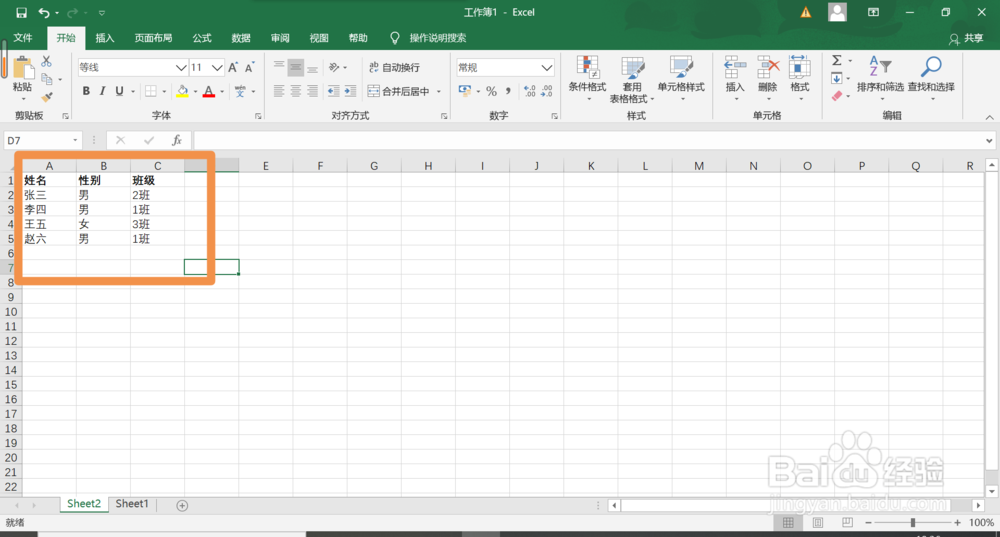Insert function with fx icon
Screen dimensions: 1000x537
[x=177, y=140]
